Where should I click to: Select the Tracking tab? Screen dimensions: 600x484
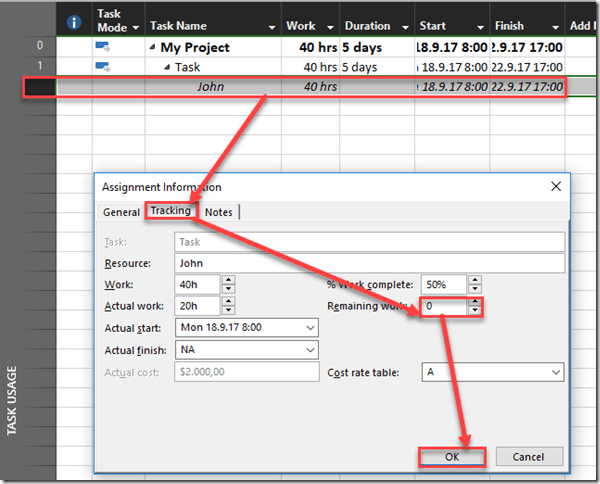pos(170,211)
